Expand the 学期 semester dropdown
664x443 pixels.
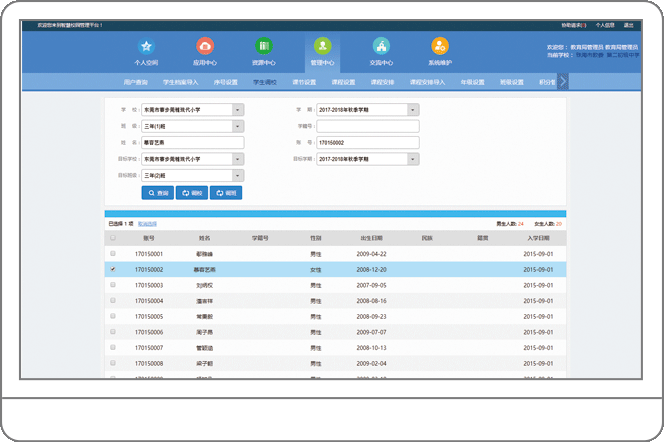[x=413, y=110]
